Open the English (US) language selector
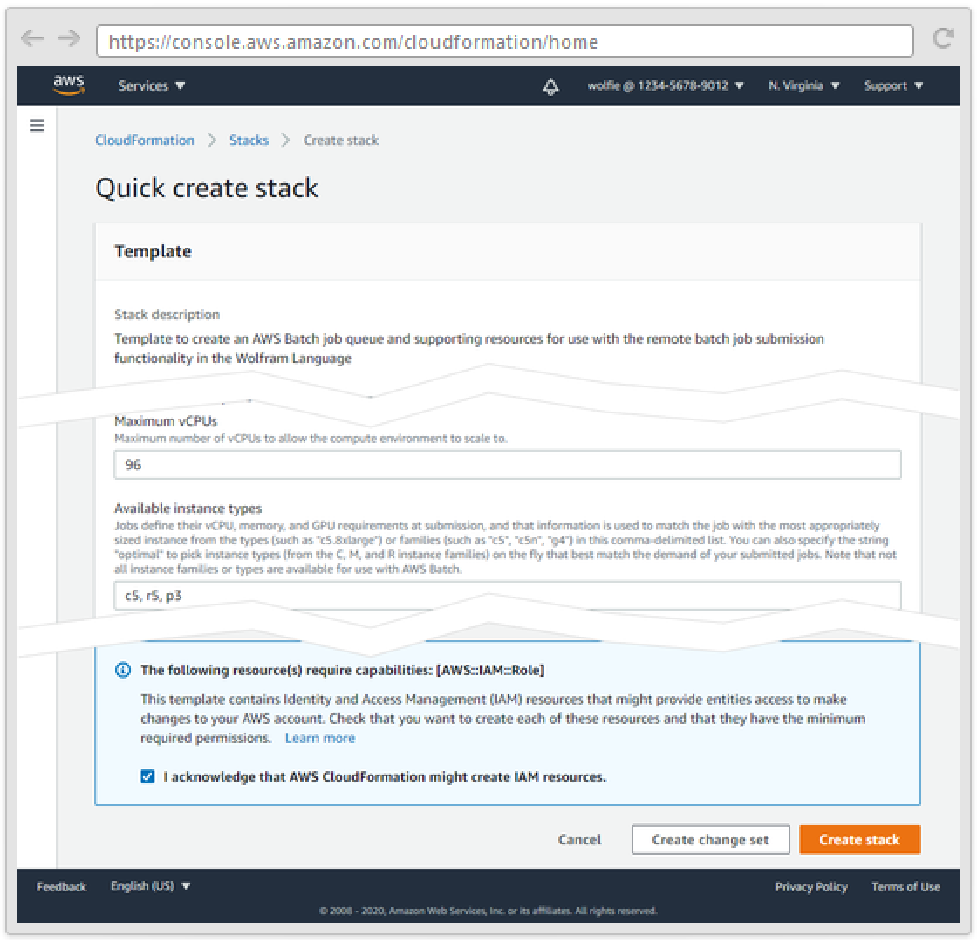 [x=150, y=886]
